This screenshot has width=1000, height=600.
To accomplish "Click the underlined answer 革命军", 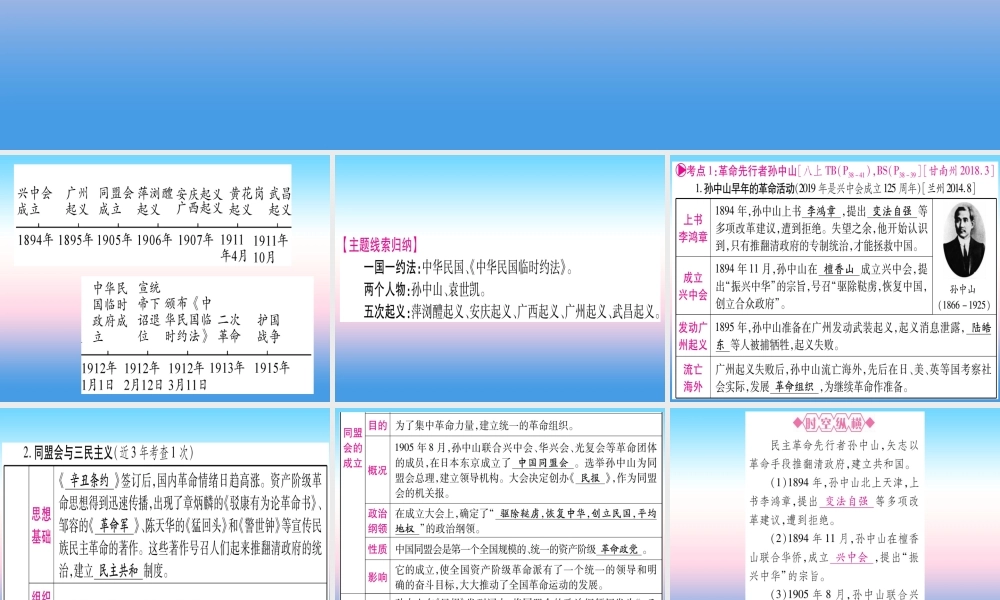I will (x=114, y=525).
